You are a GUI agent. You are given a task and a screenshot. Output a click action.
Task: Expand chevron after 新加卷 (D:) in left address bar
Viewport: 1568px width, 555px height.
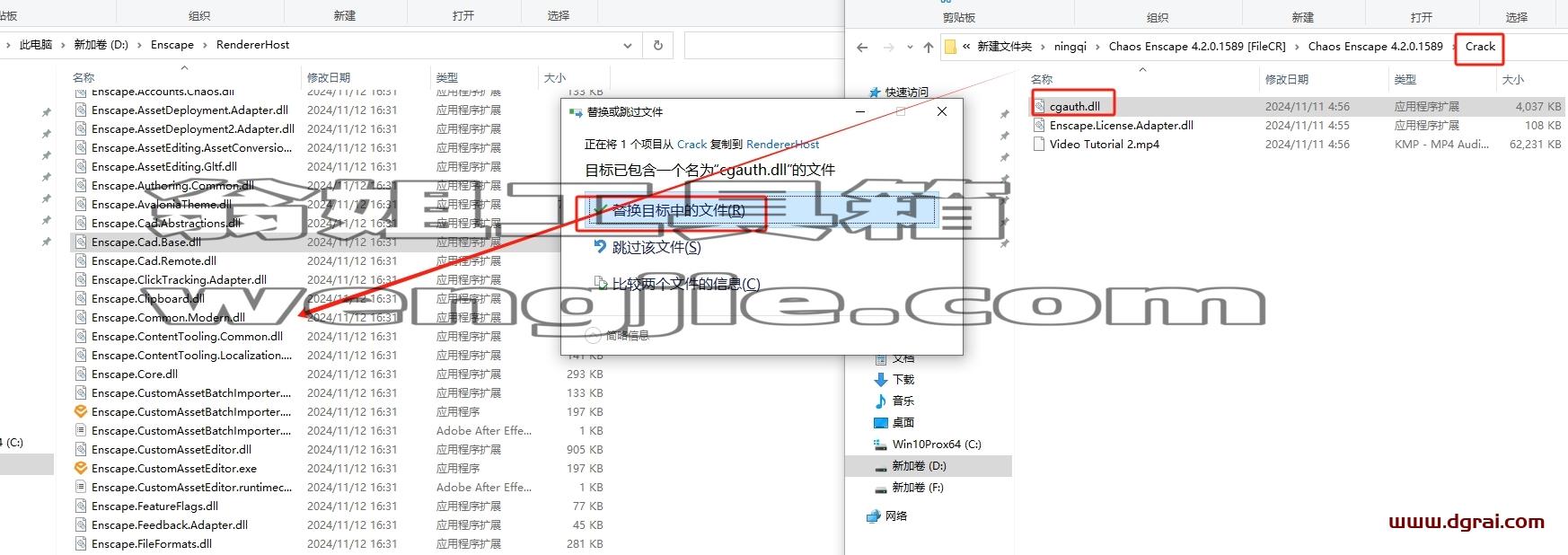click(x=139, y=45)
